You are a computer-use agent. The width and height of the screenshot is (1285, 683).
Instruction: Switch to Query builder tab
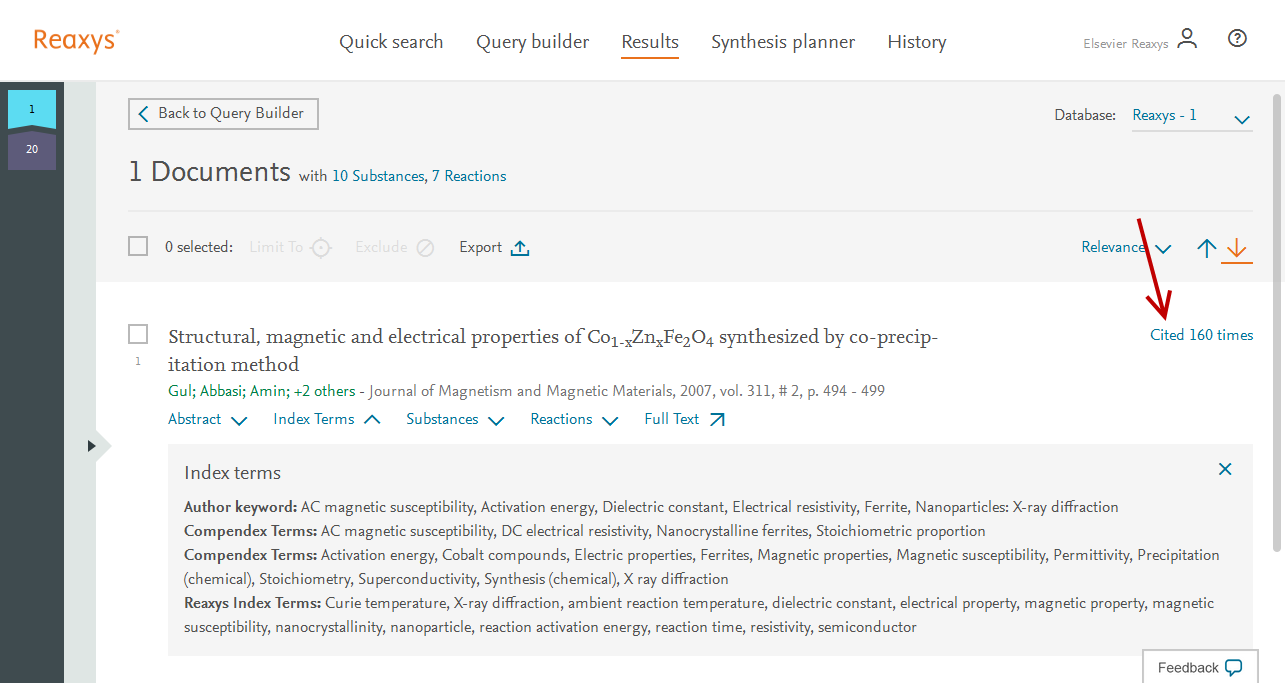532,42
